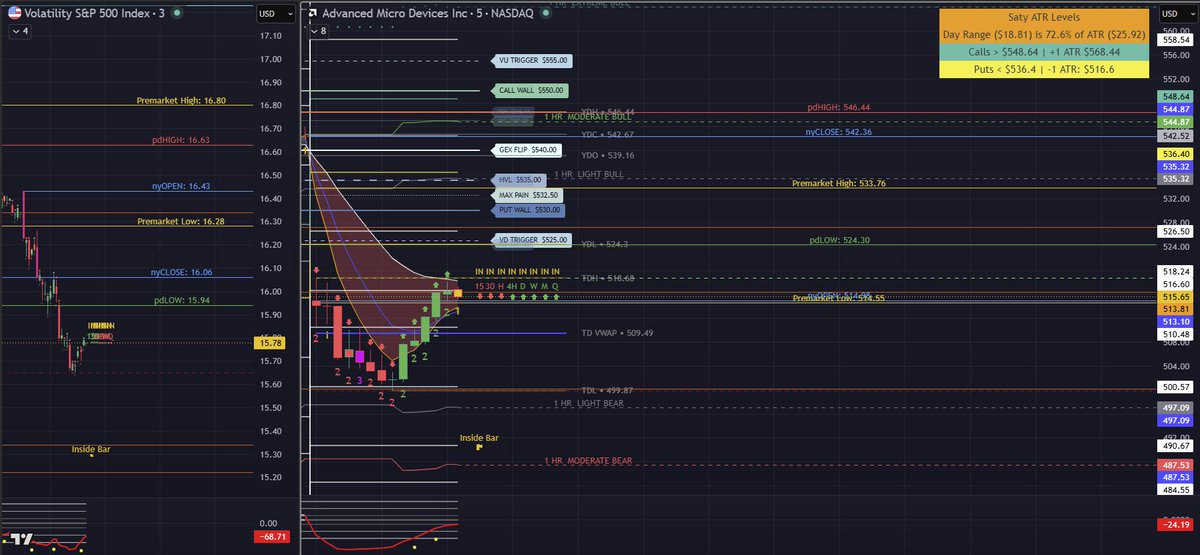
Task: Click Inside Bar label on AMD chart
Action: pyautogui.click(x=479, y=438)
